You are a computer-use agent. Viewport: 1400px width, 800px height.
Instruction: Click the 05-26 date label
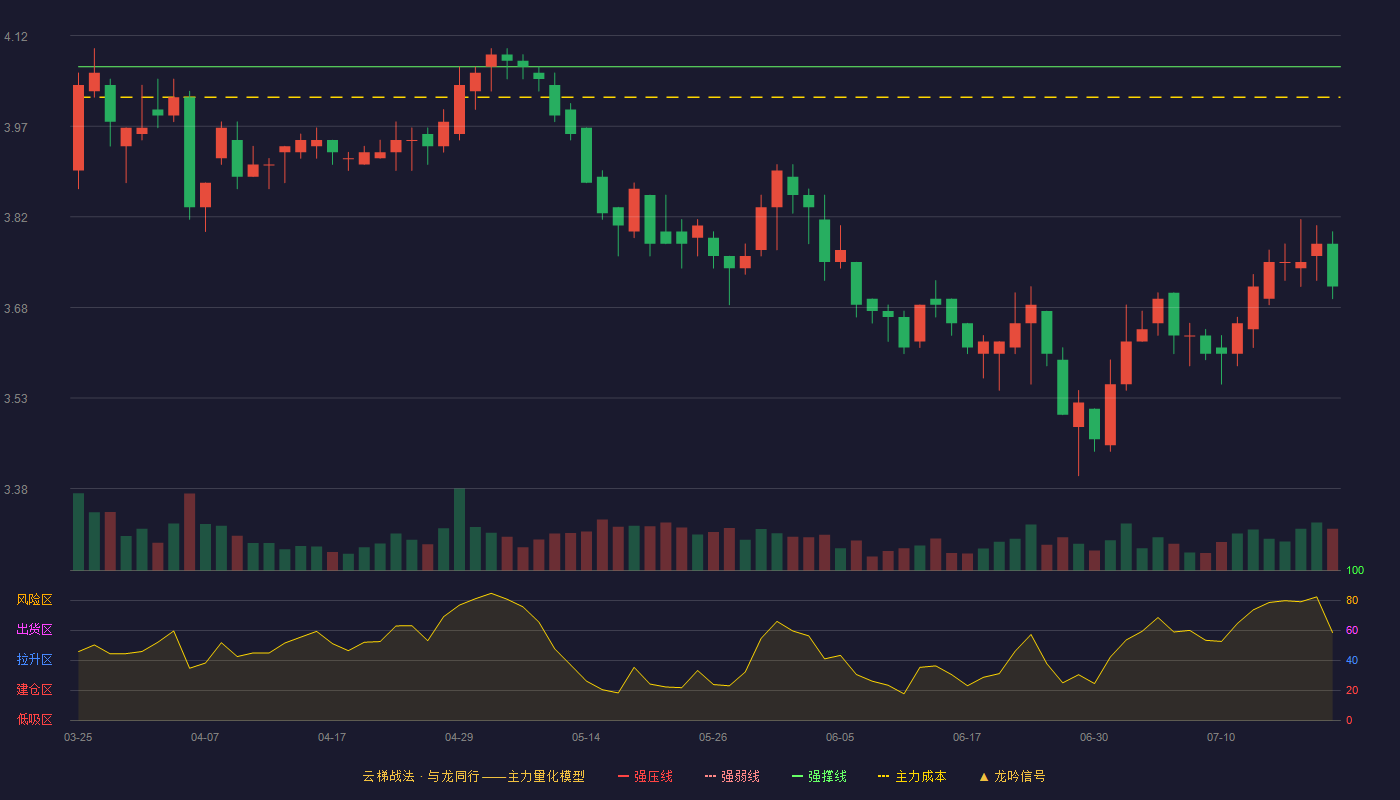click(713, 737)
